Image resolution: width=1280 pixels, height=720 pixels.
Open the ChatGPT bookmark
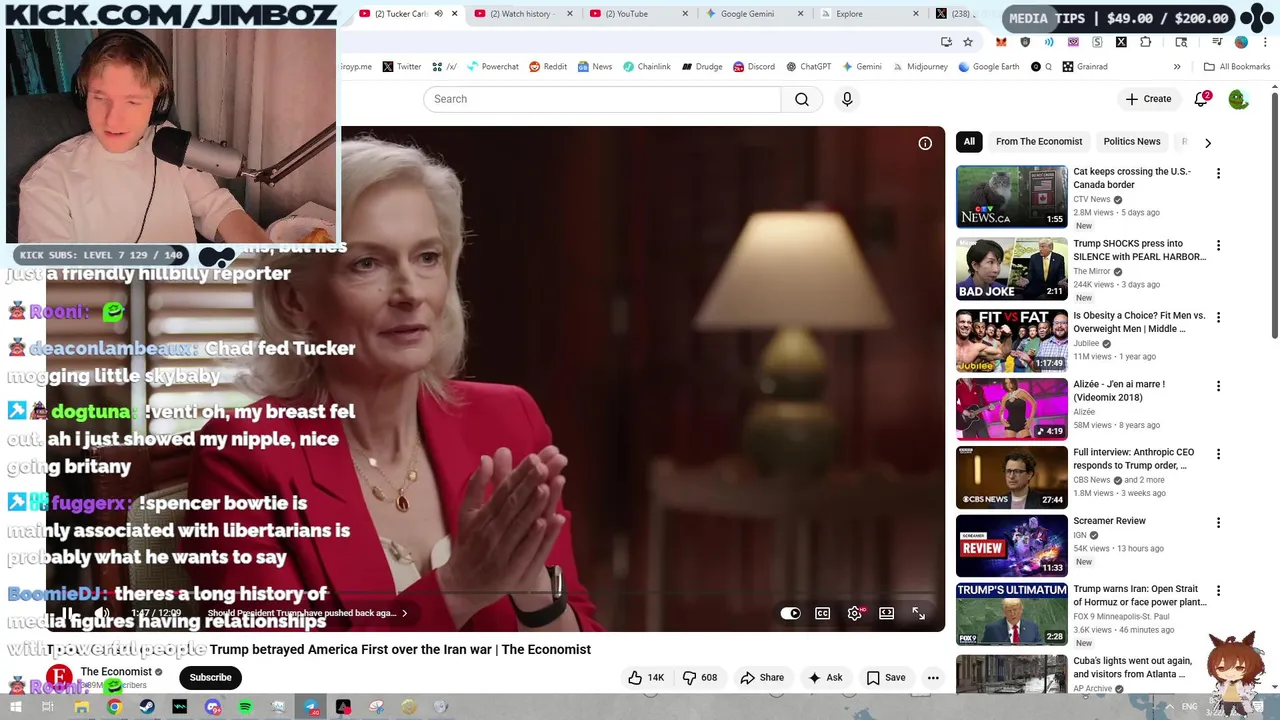point(808,67)
